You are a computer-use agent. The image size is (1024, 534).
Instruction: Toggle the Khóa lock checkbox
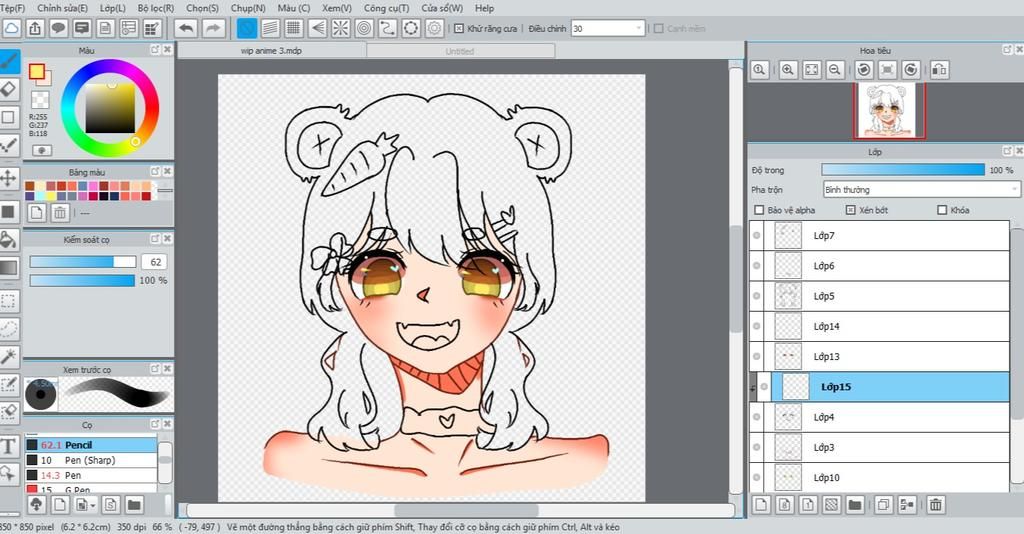[942, 210]
